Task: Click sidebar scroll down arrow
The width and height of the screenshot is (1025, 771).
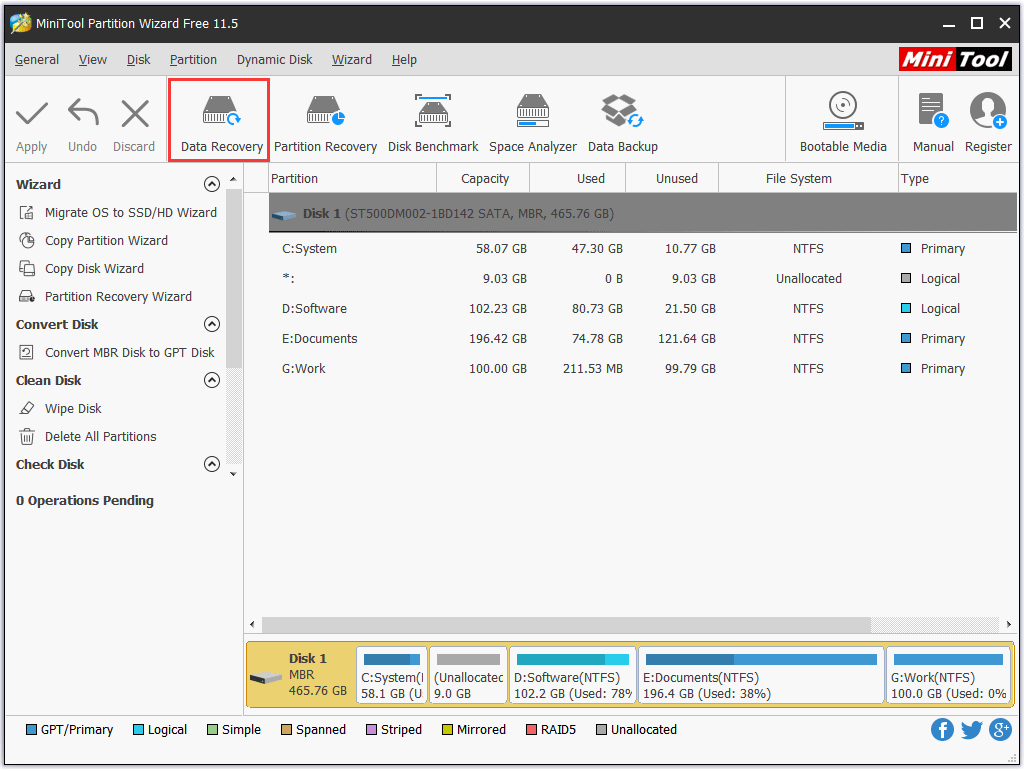Action: (x=233, y=474)
